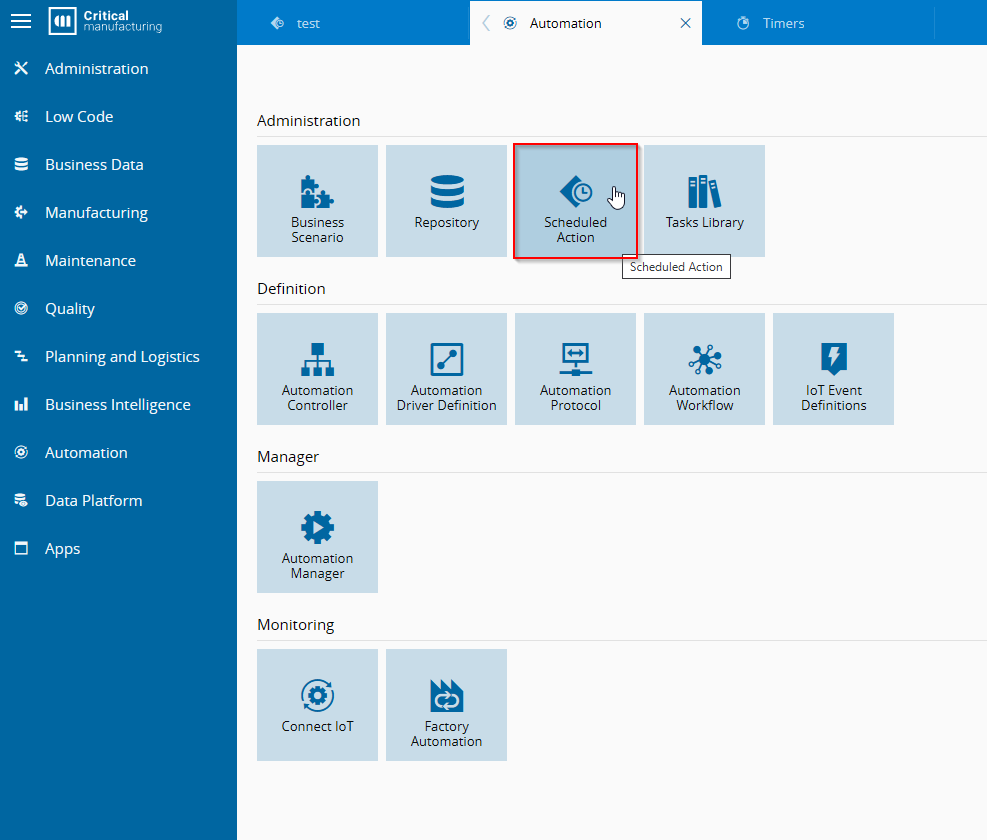
Task: Open the Automation Workflow tile
Action: tap(704, 369)
